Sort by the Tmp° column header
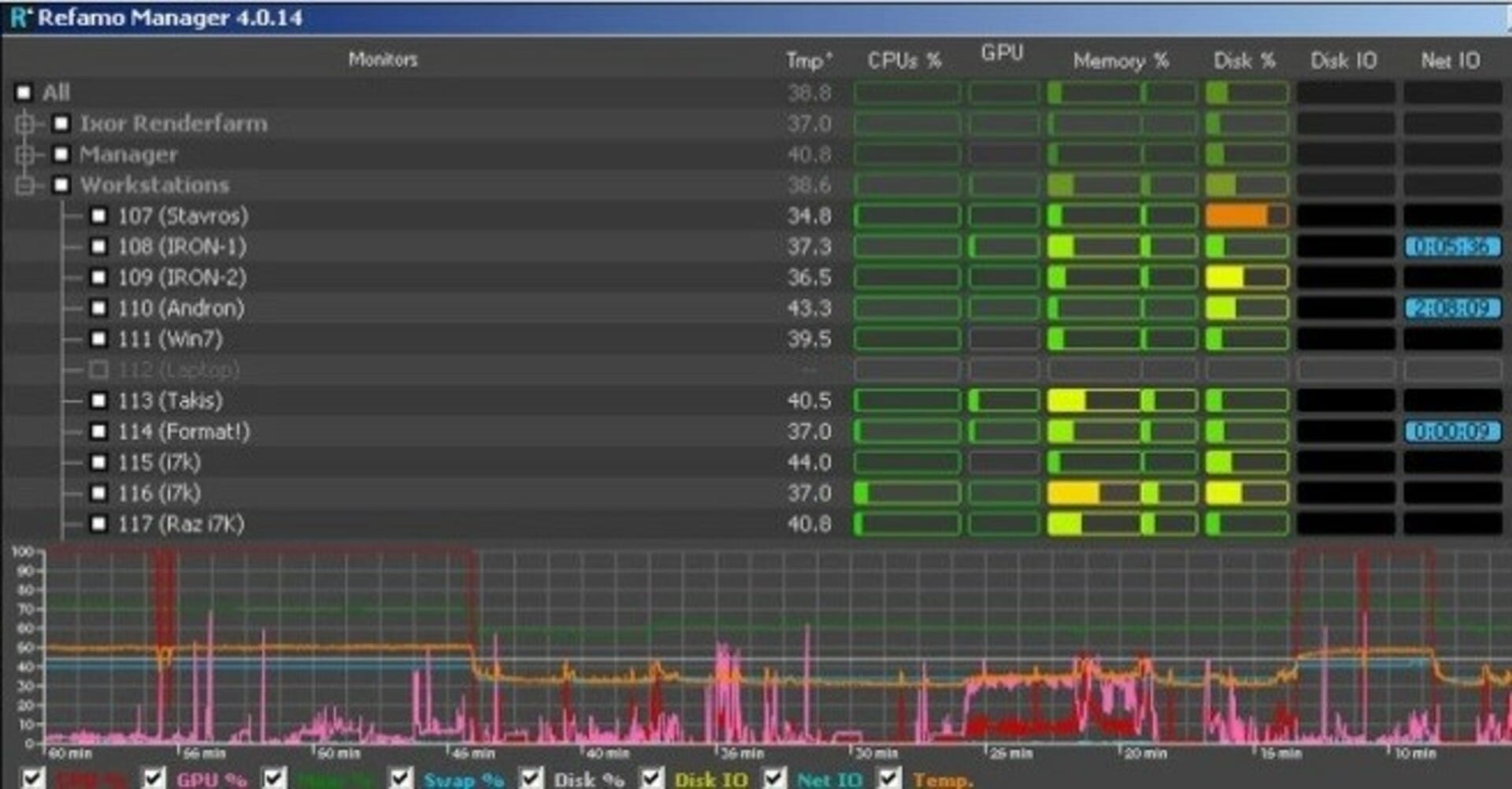Image resolution: width=1512 pixels, height=789 pixels. coord(809,61)
